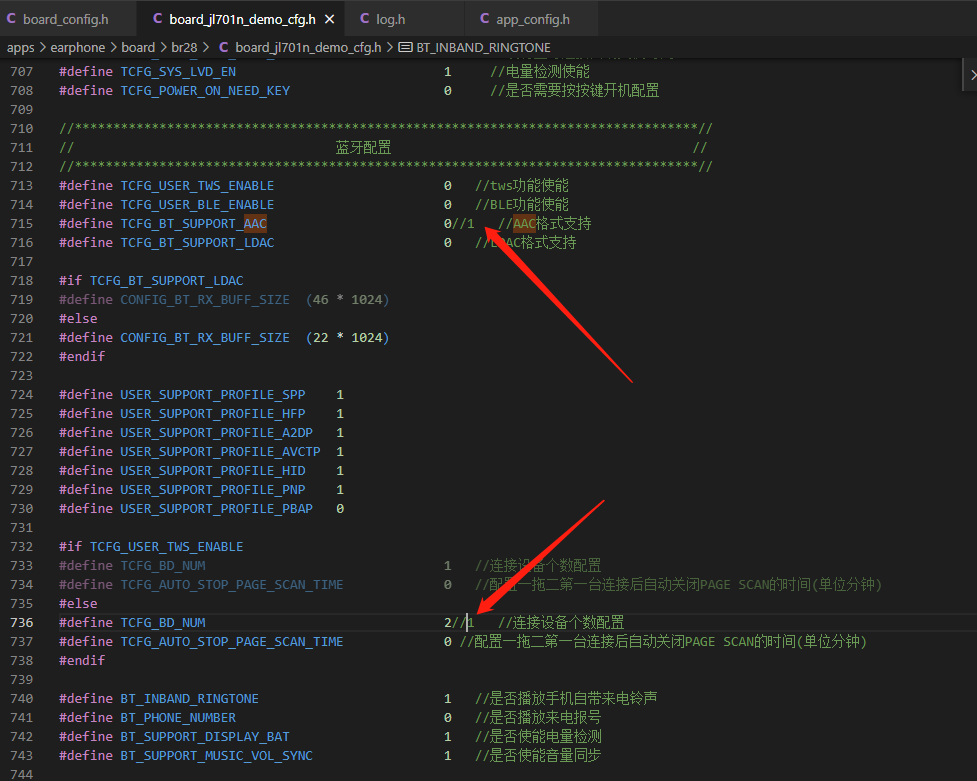This screenshot has height=781, width=977.
Task: Open the board breadcrumb folder
Action: tap(138, 47)
